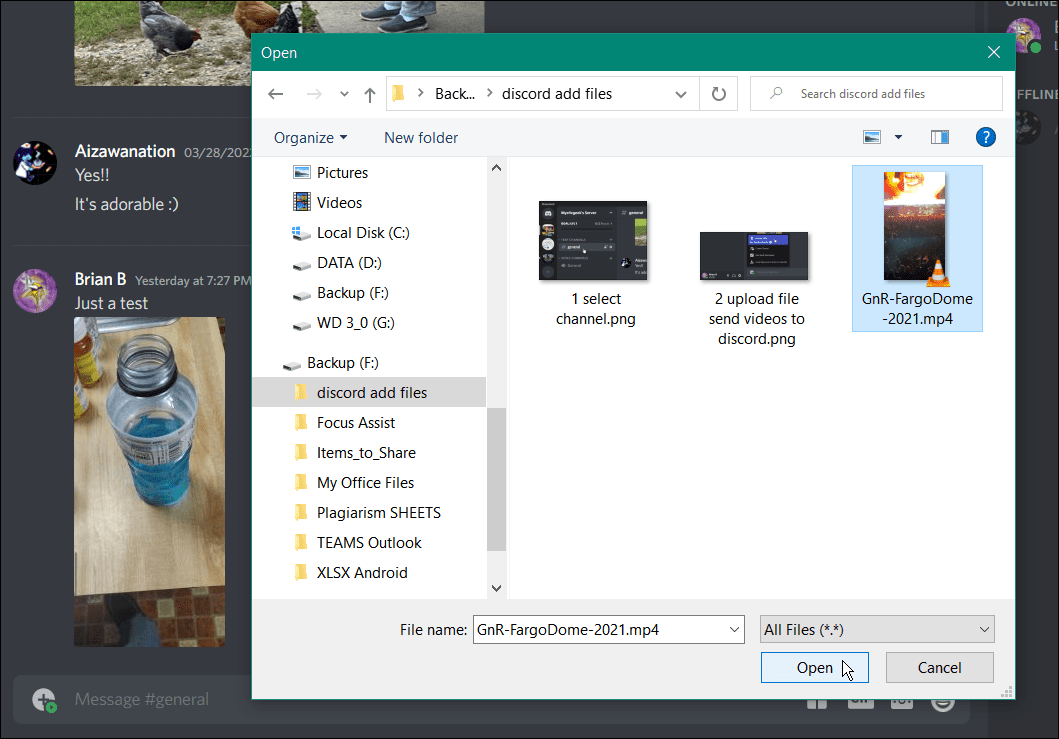The image size is (1059, 739).
Task: Click the Back navigation arrow
Action: (x=277, y=94)
